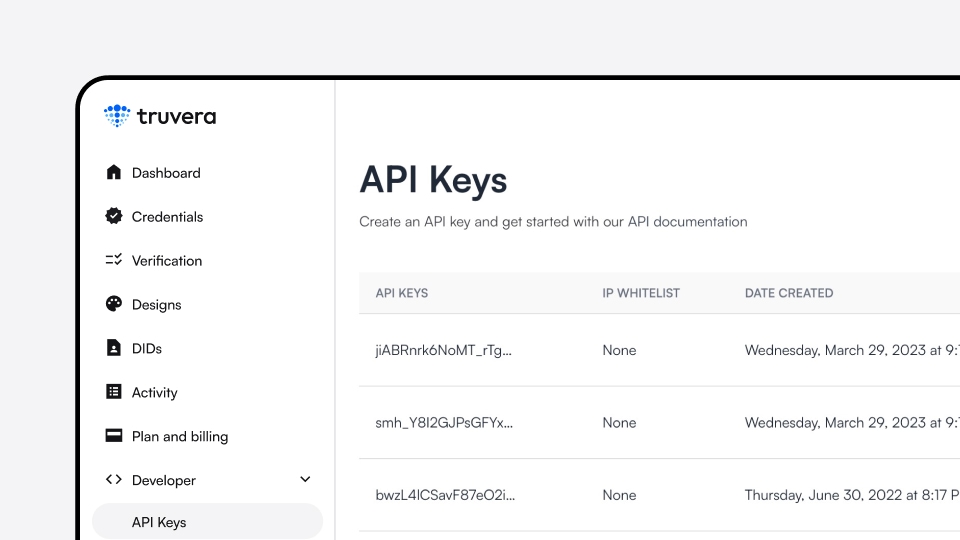Image resolution: width=960 pixels, height=540 pixels.
Task: Select the API key starting with bwzL4ICSavF87eO2i
Action: (445, 495)
